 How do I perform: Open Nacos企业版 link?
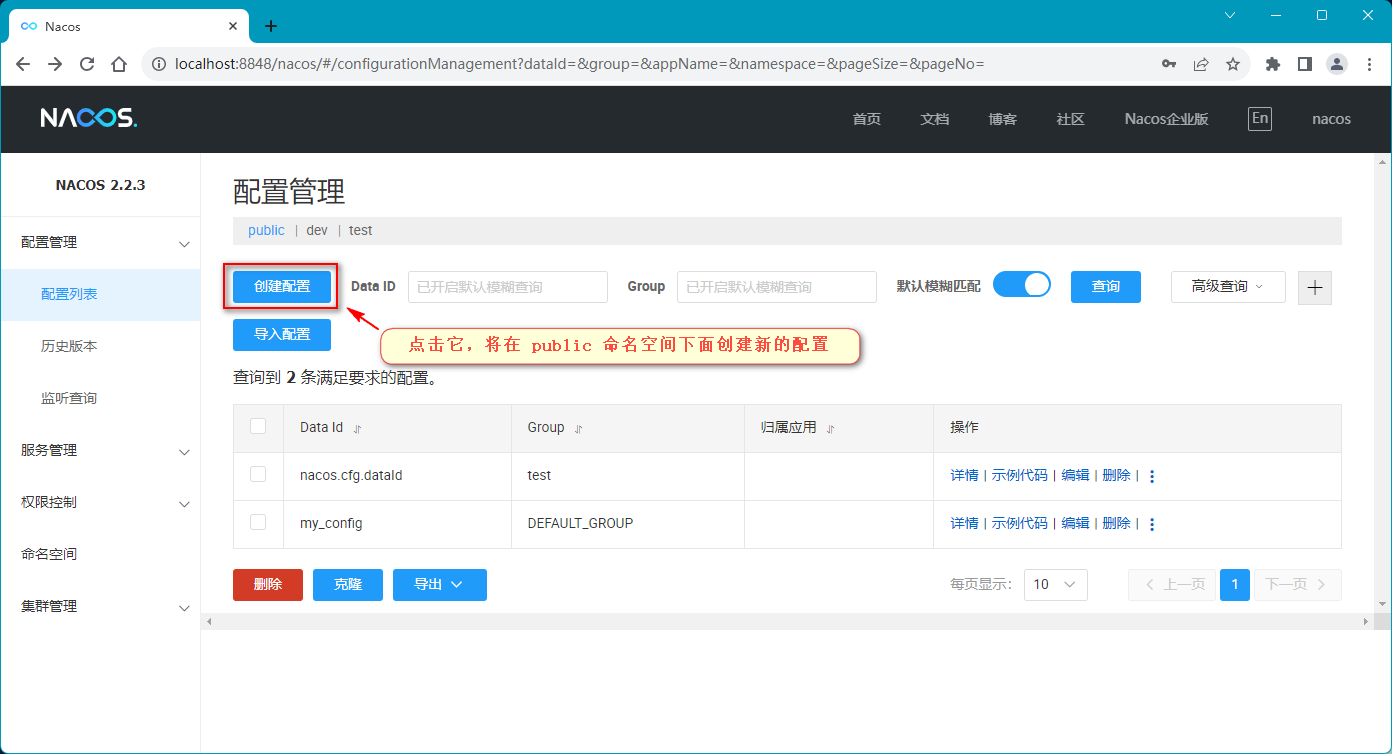[x=1166, y=118]
